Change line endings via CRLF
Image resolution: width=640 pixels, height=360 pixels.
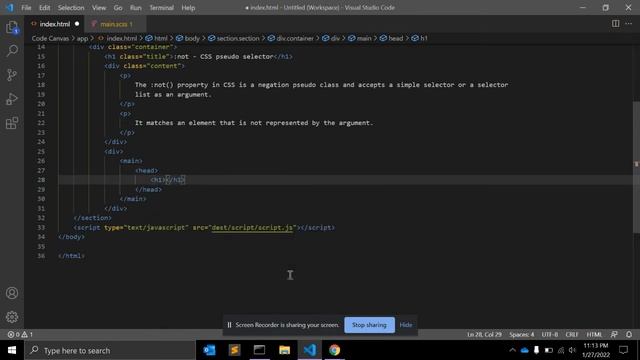[x=572, y=334]
